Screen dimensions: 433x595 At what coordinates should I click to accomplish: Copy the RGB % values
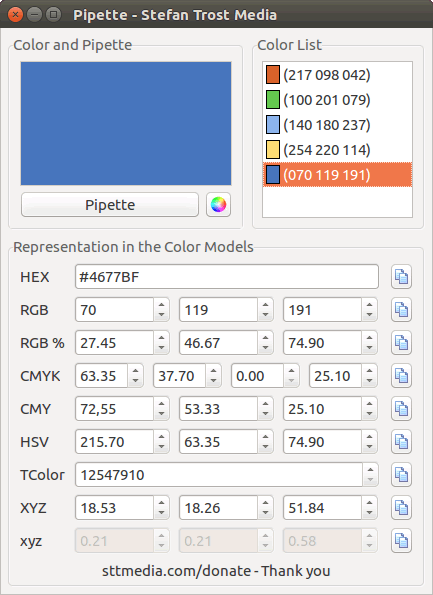pyautogui.click(x=402, y=343)
